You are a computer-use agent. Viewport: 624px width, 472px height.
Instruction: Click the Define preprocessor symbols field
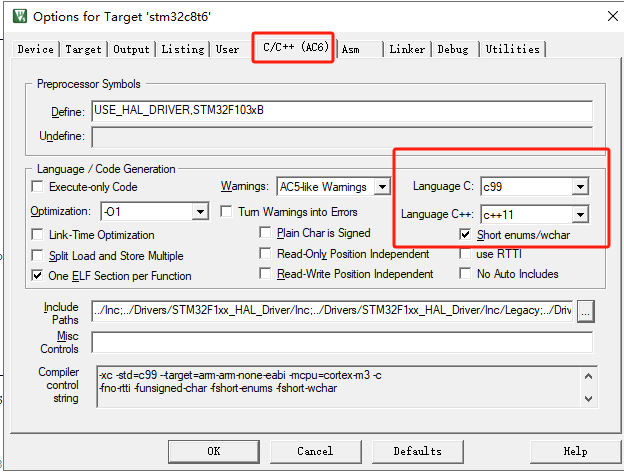342,111
